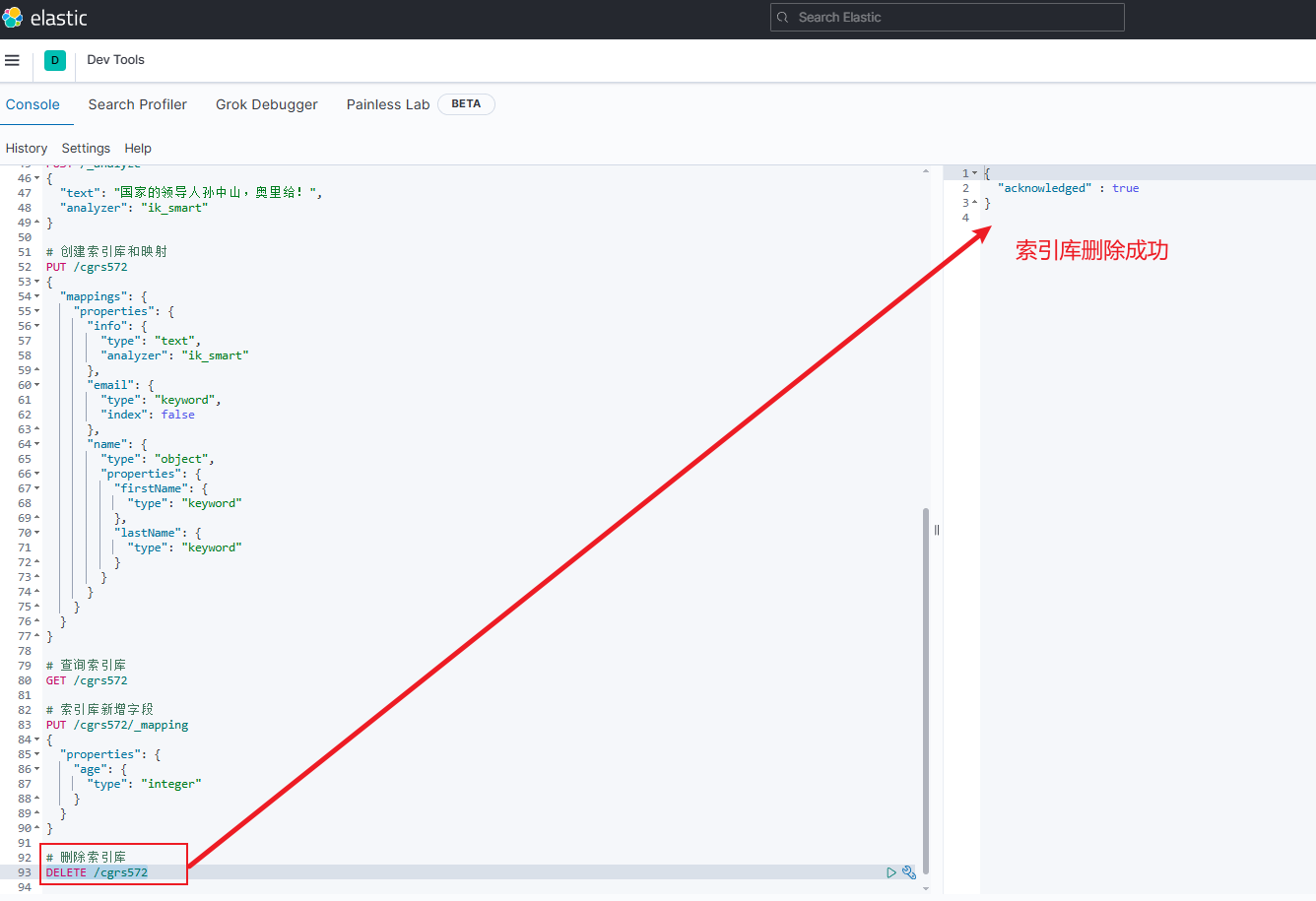The height and width of the screenshot is (901, 1316).
Task: Click the line PUT /cgrs572/_mapping
Action: 117,725
